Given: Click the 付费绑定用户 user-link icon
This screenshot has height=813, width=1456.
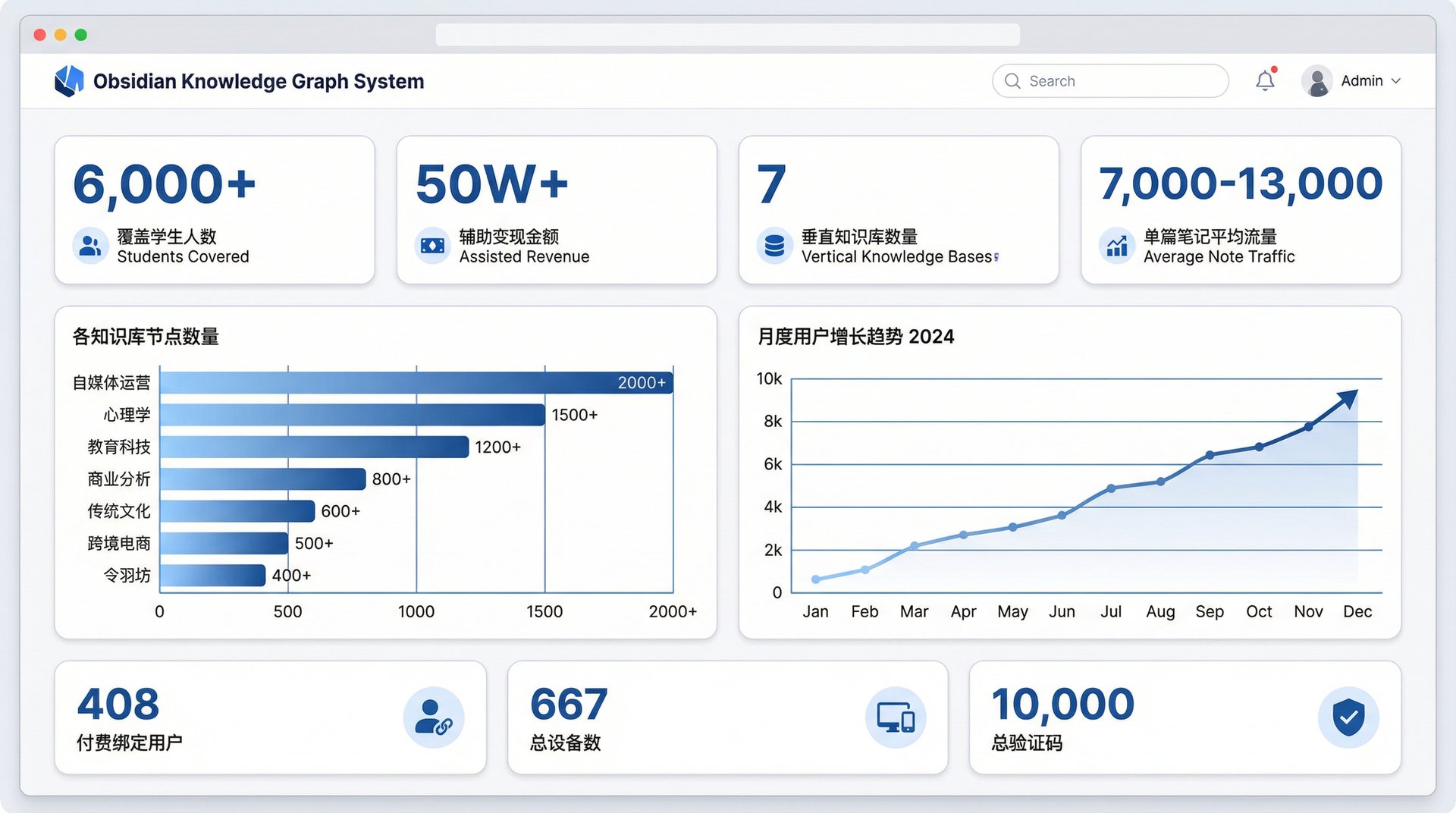Looking at the screenshot, I should tap(433, 717).
